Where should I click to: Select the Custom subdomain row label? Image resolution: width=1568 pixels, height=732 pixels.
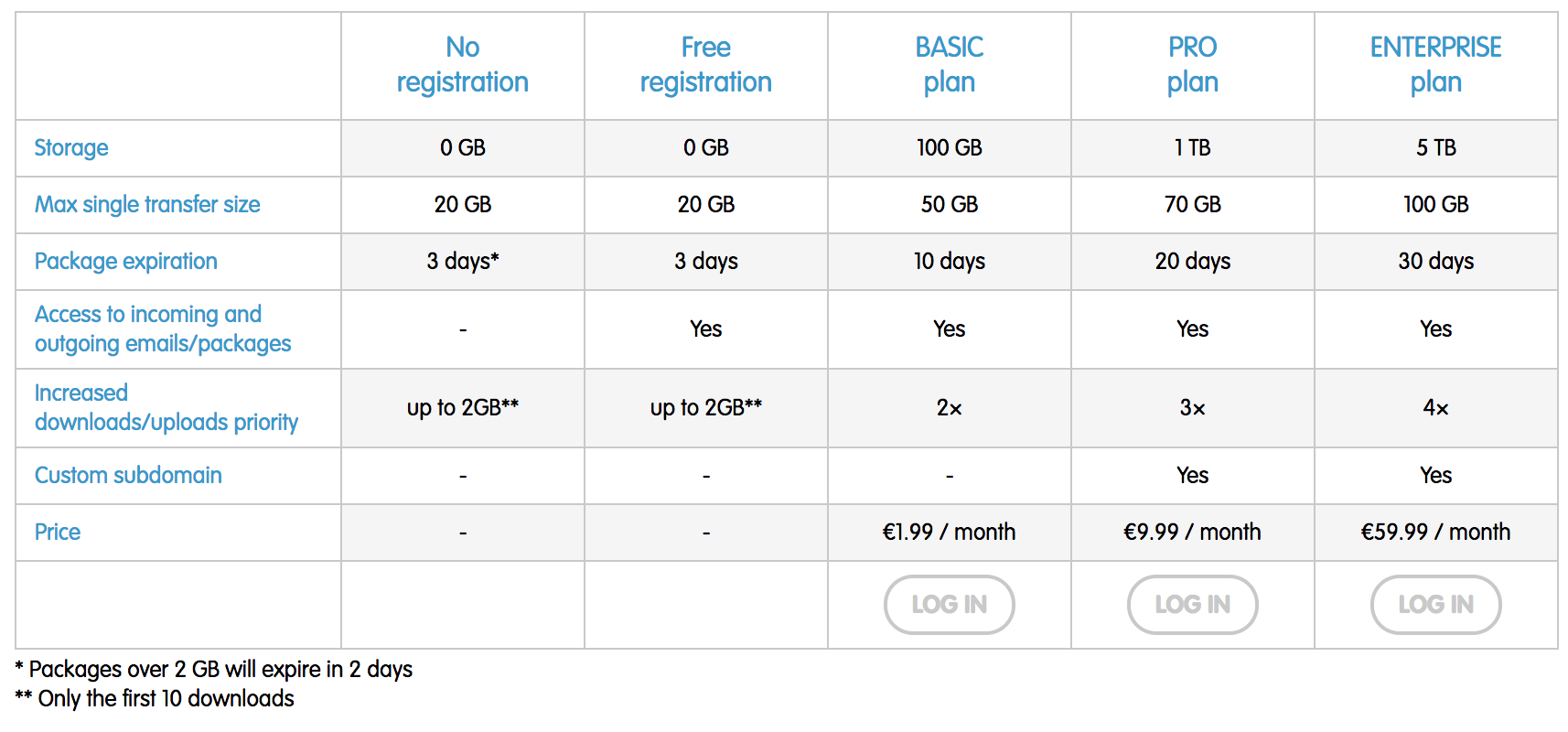[x=128, y=476]
